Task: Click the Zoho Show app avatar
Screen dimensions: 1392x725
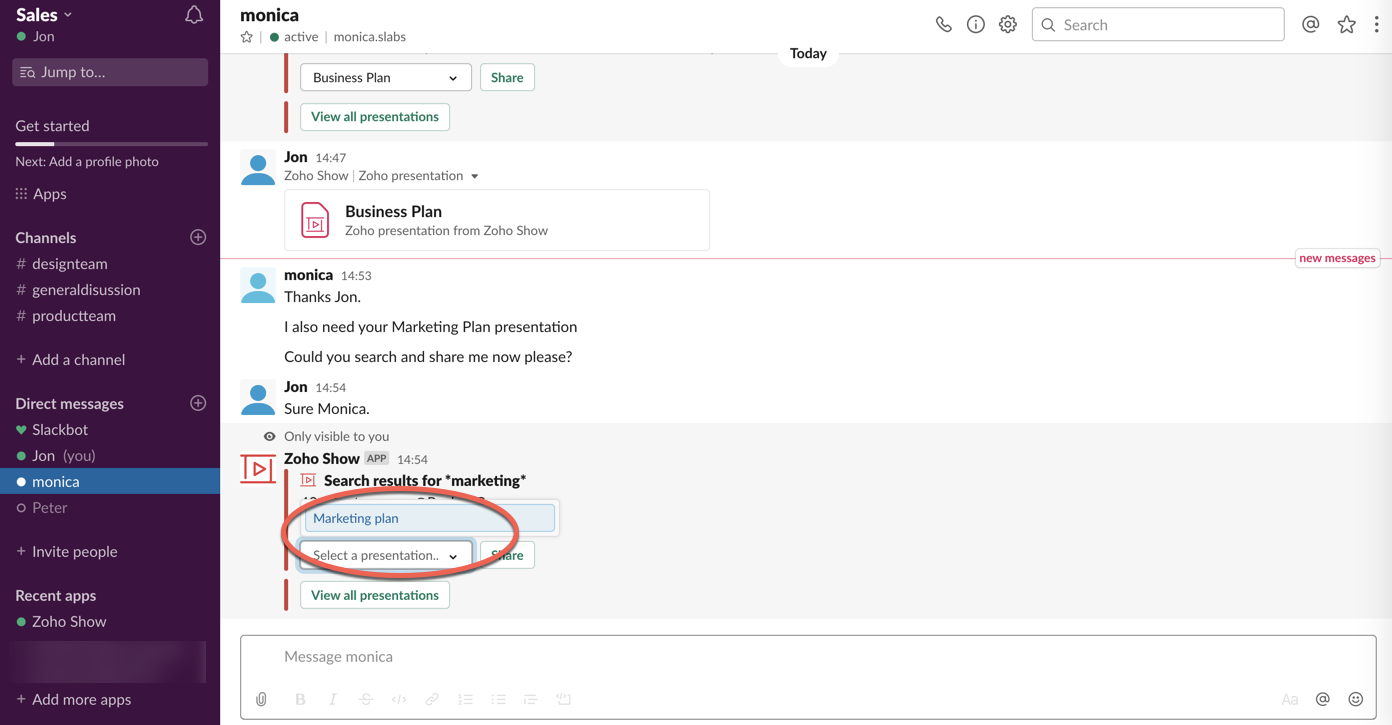Action: tap(258, 468)
